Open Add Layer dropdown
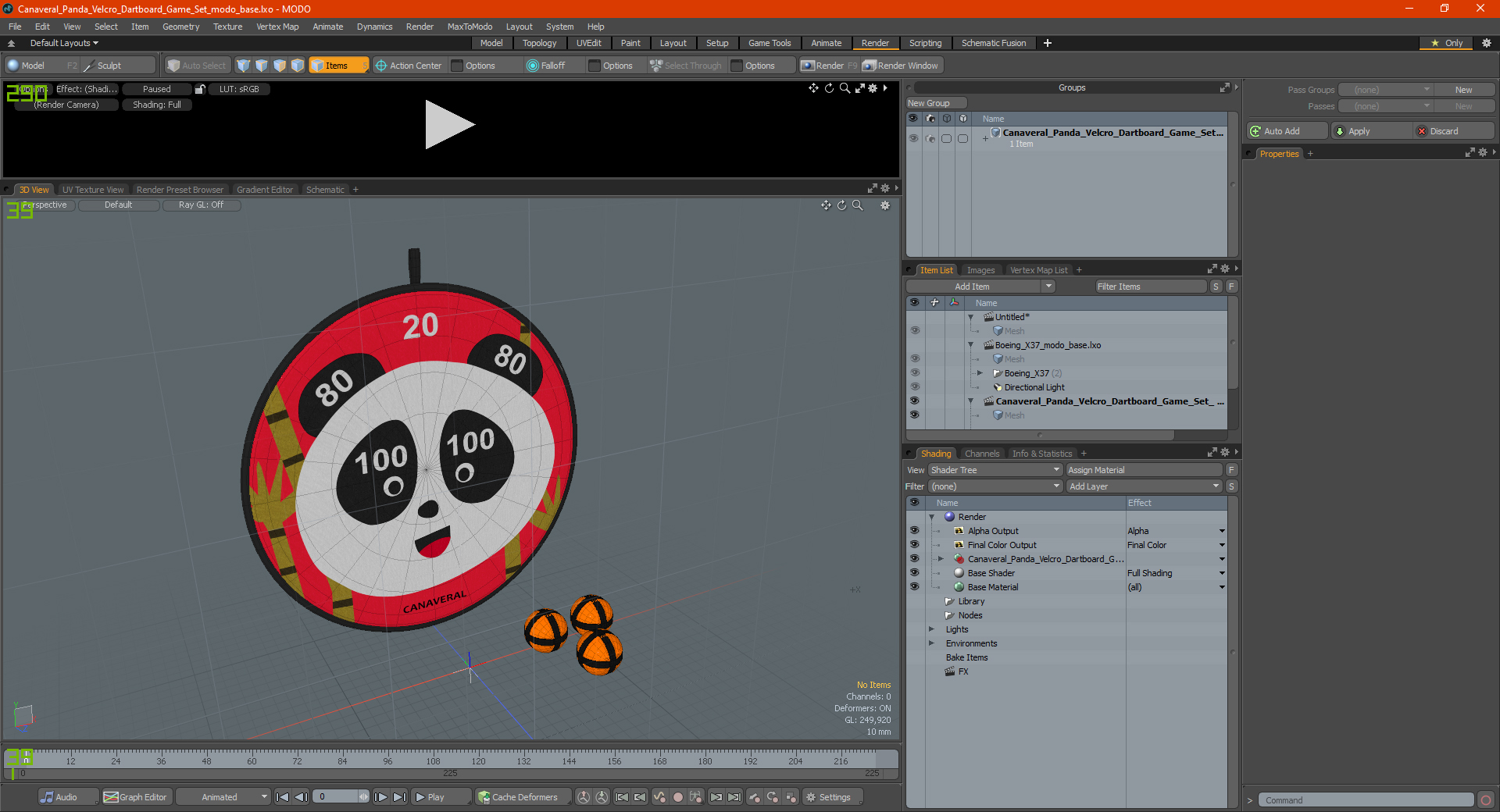This screenshot has width=1500, height=812. [1144, 486]
